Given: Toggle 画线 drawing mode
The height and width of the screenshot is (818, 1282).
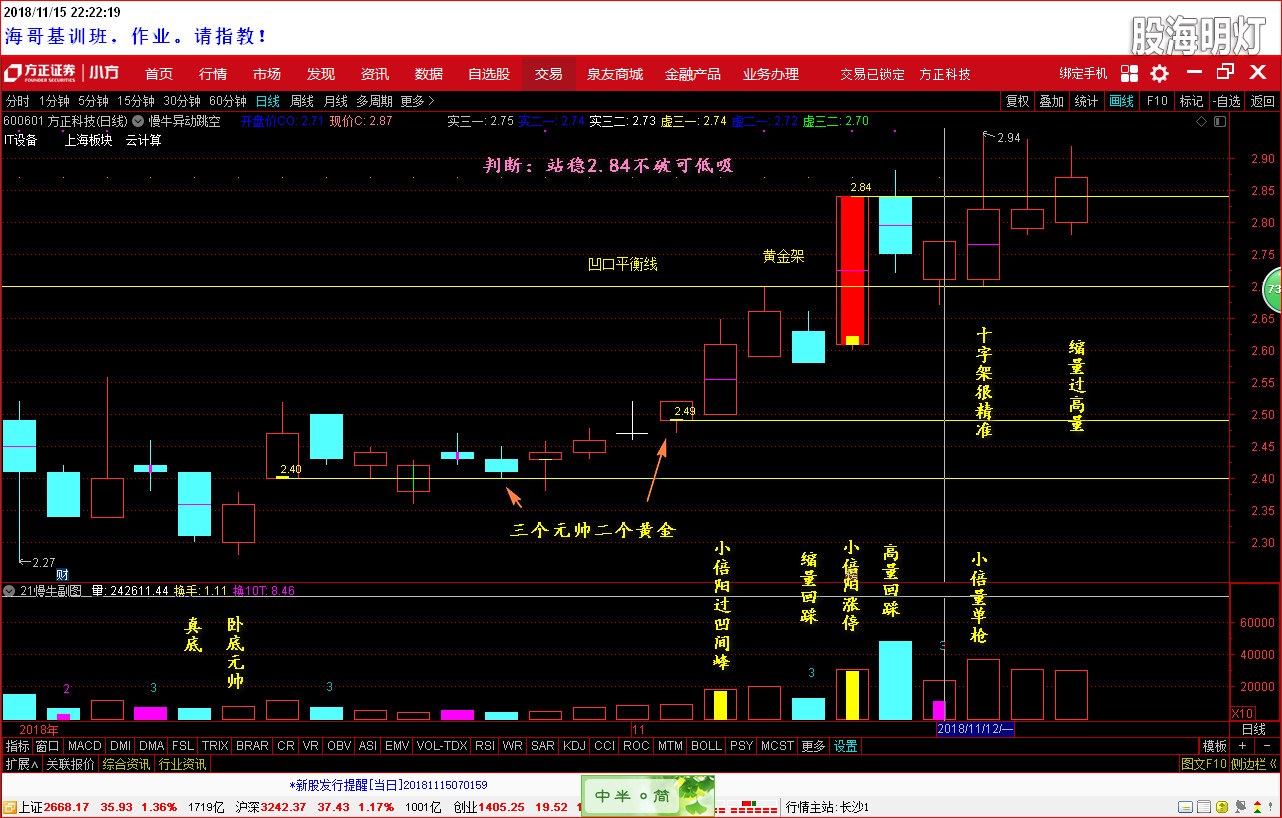Looking at the screenshot, I should 1123,101.
